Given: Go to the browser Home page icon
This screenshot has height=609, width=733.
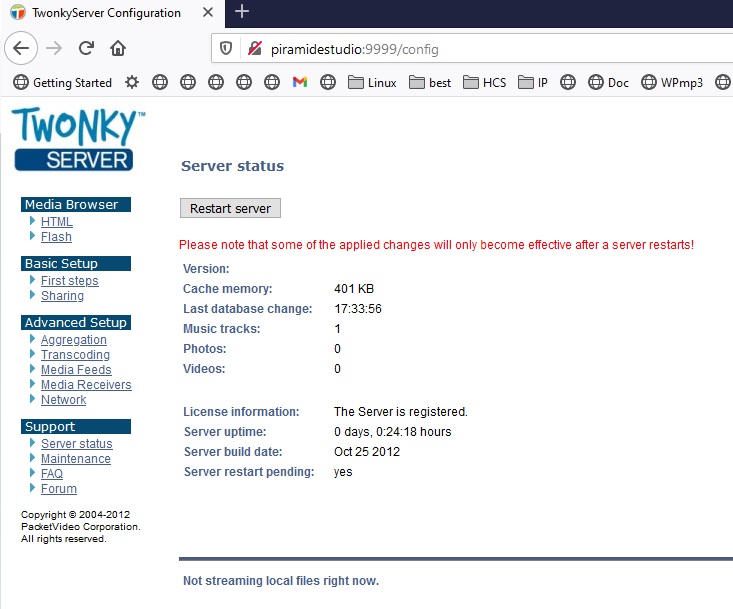Looking at the screenshot, I should 118,48.
